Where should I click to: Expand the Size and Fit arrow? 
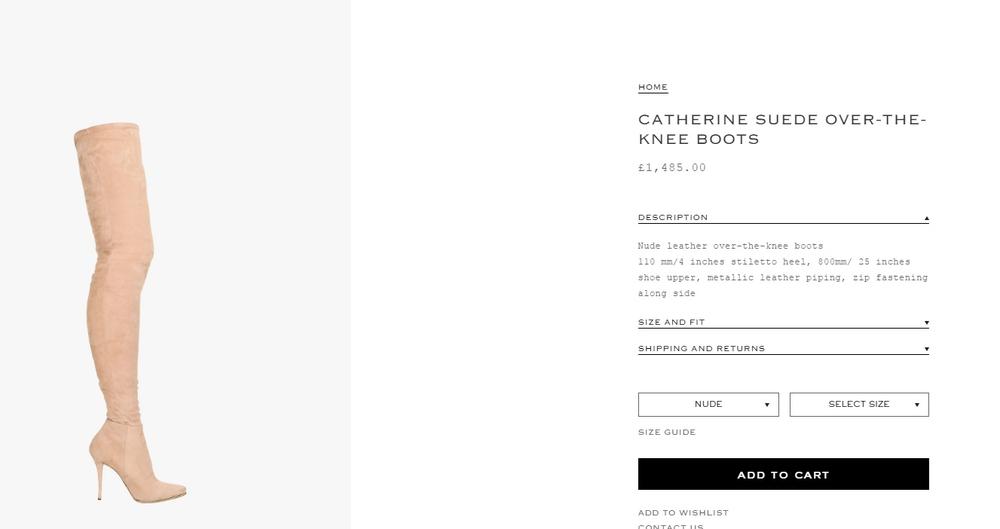[926, 323]
